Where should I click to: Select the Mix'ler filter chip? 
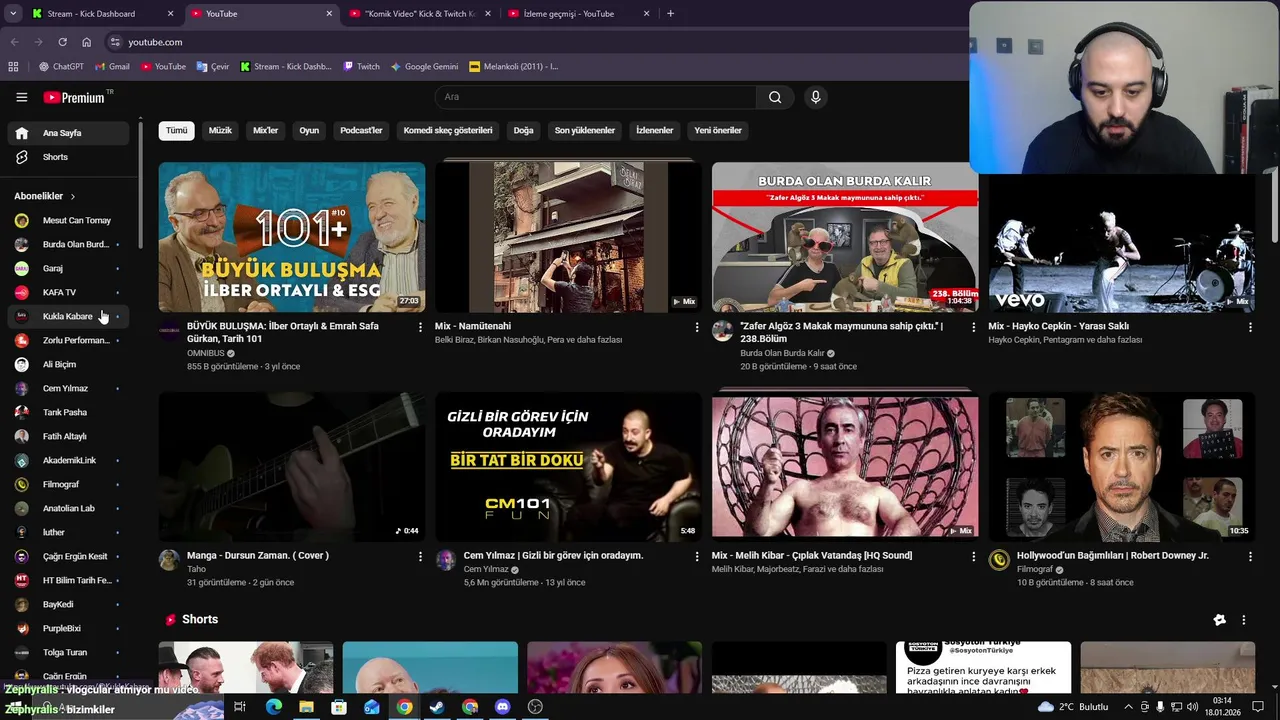(265, 130)
